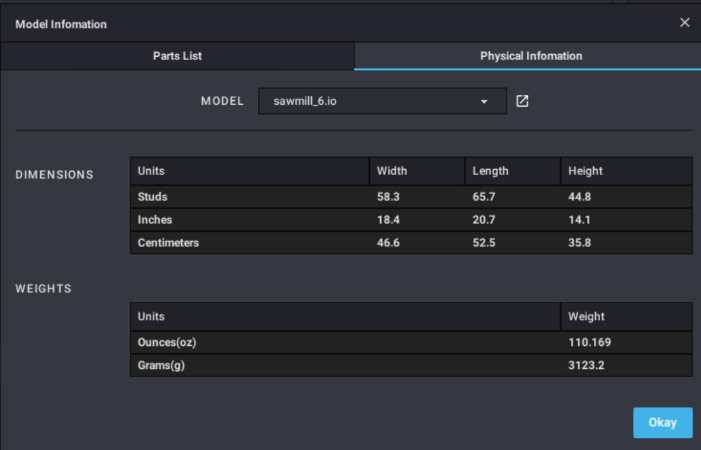Image resolution: width=701 pixels, height=450 pixels.
Task: Click the 110.169 ounces weight value
Action: 591,343
